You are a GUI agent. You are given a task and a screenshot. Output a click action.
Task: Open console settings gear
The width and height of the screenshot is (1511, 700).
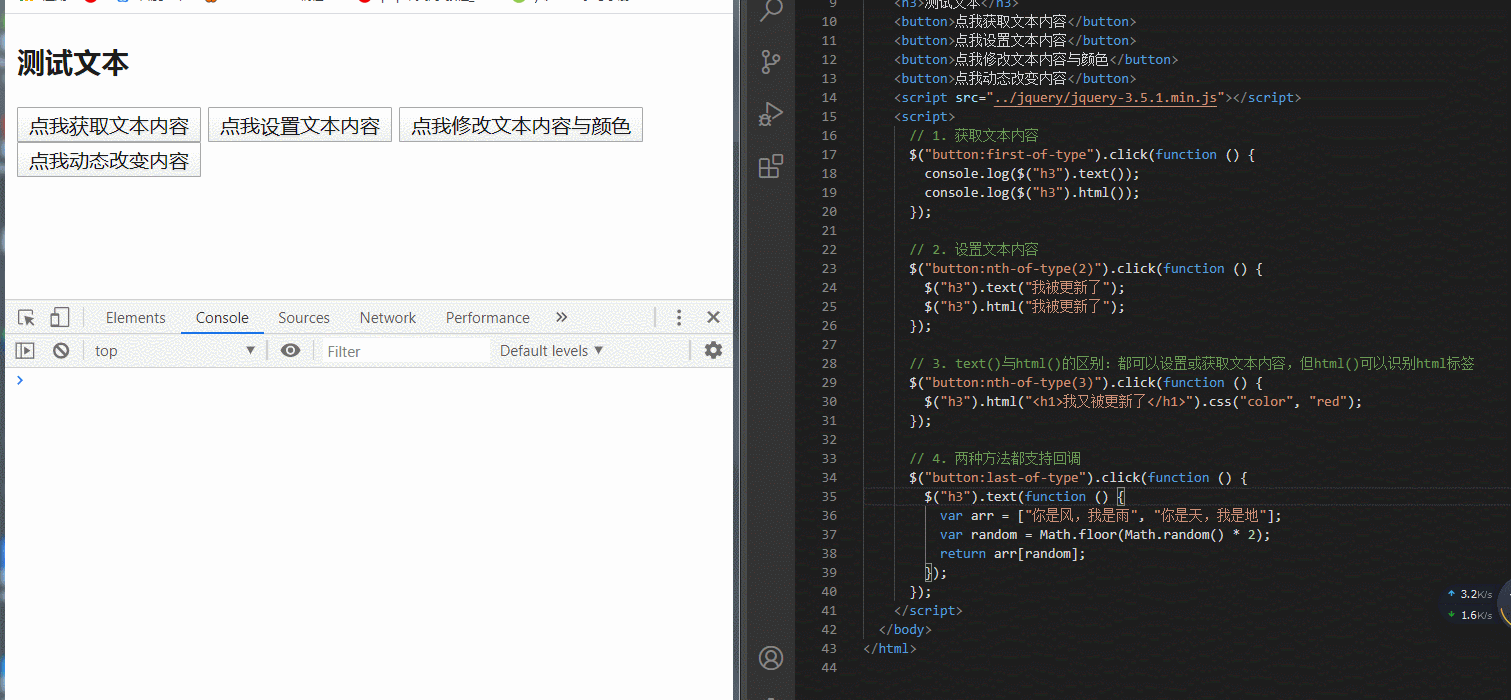pyautogui.click(x=713, y=350)
